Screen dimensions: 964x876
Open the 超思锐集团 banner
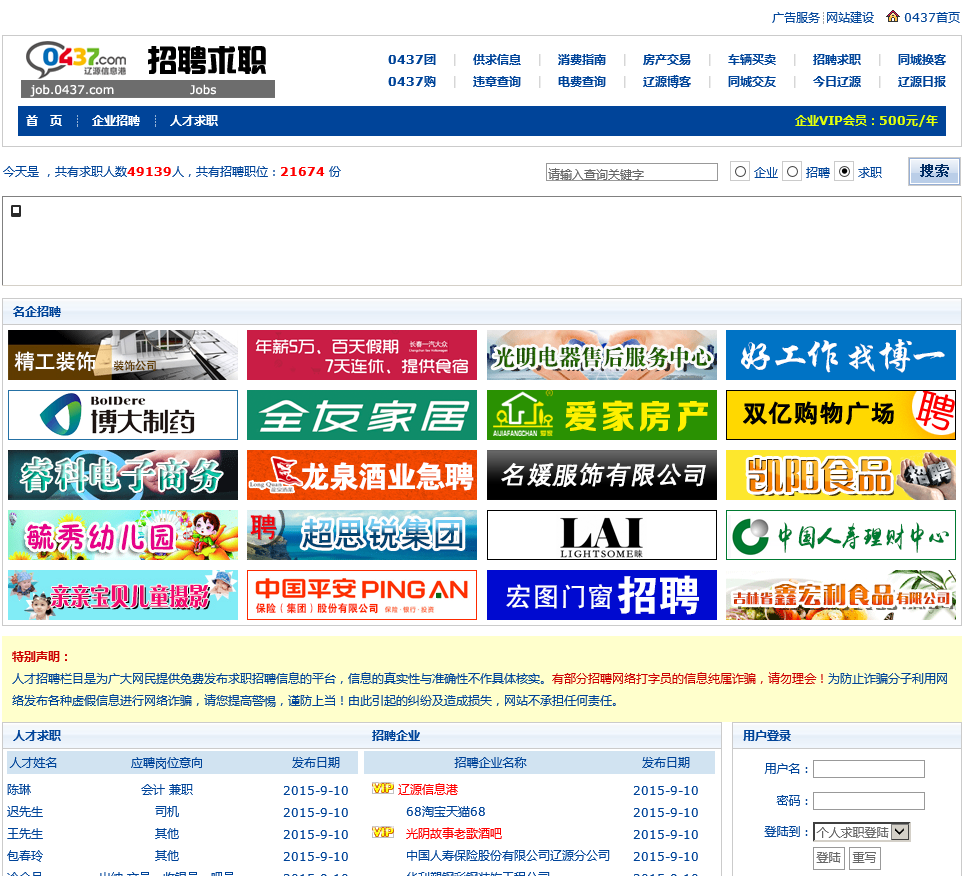click(x=362, y=535)
